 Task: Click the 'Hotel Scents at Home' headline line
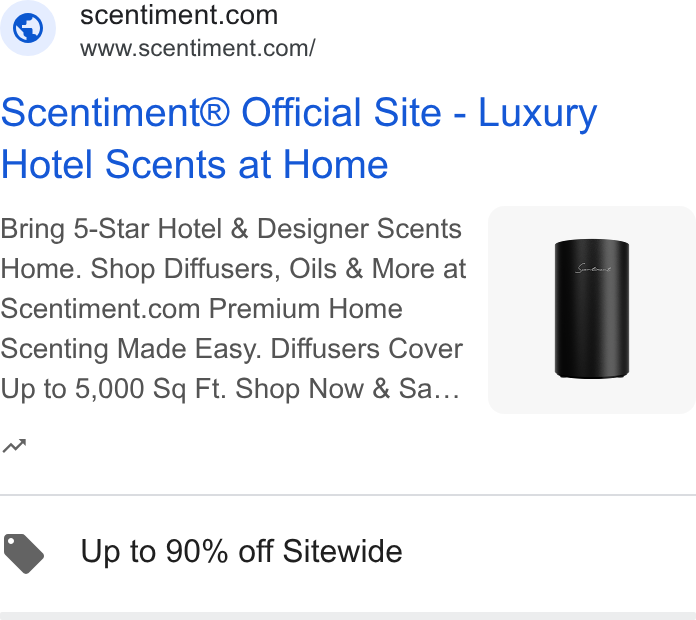pos(194,165)
